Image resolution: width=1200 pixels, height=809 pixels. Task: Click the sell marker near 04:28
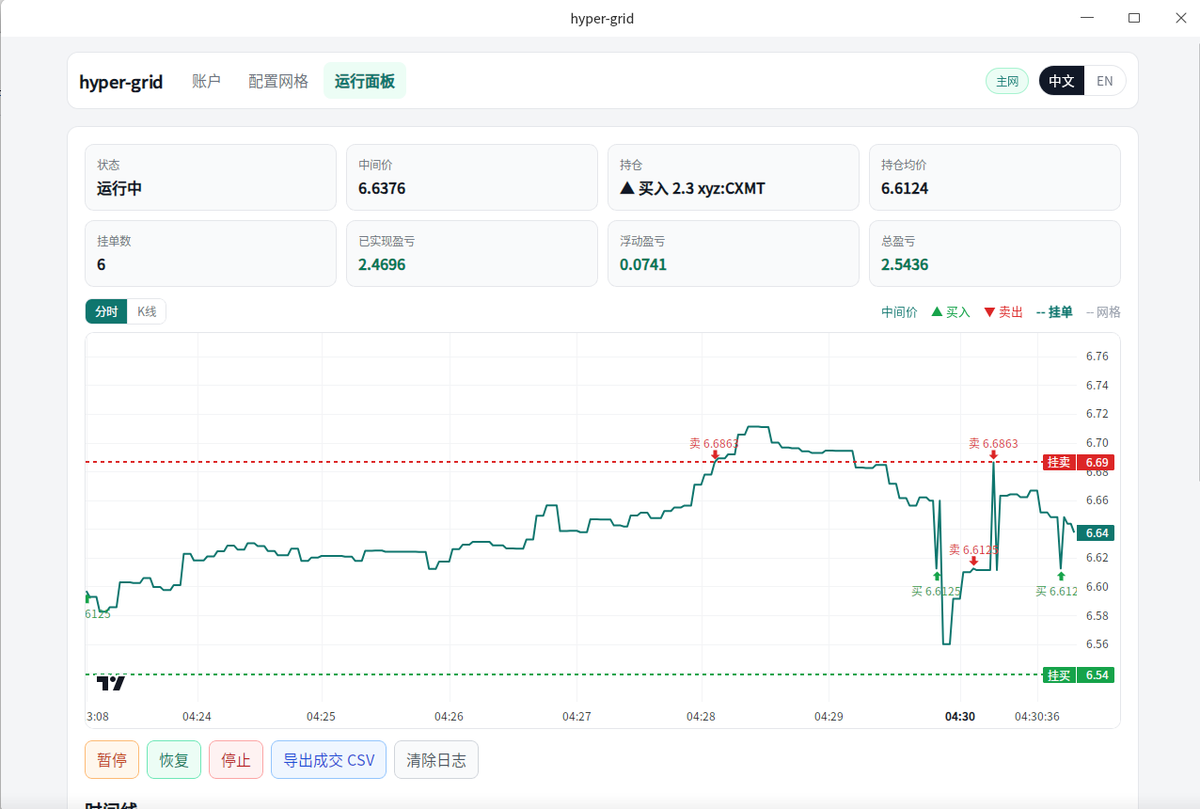(715, 456)
